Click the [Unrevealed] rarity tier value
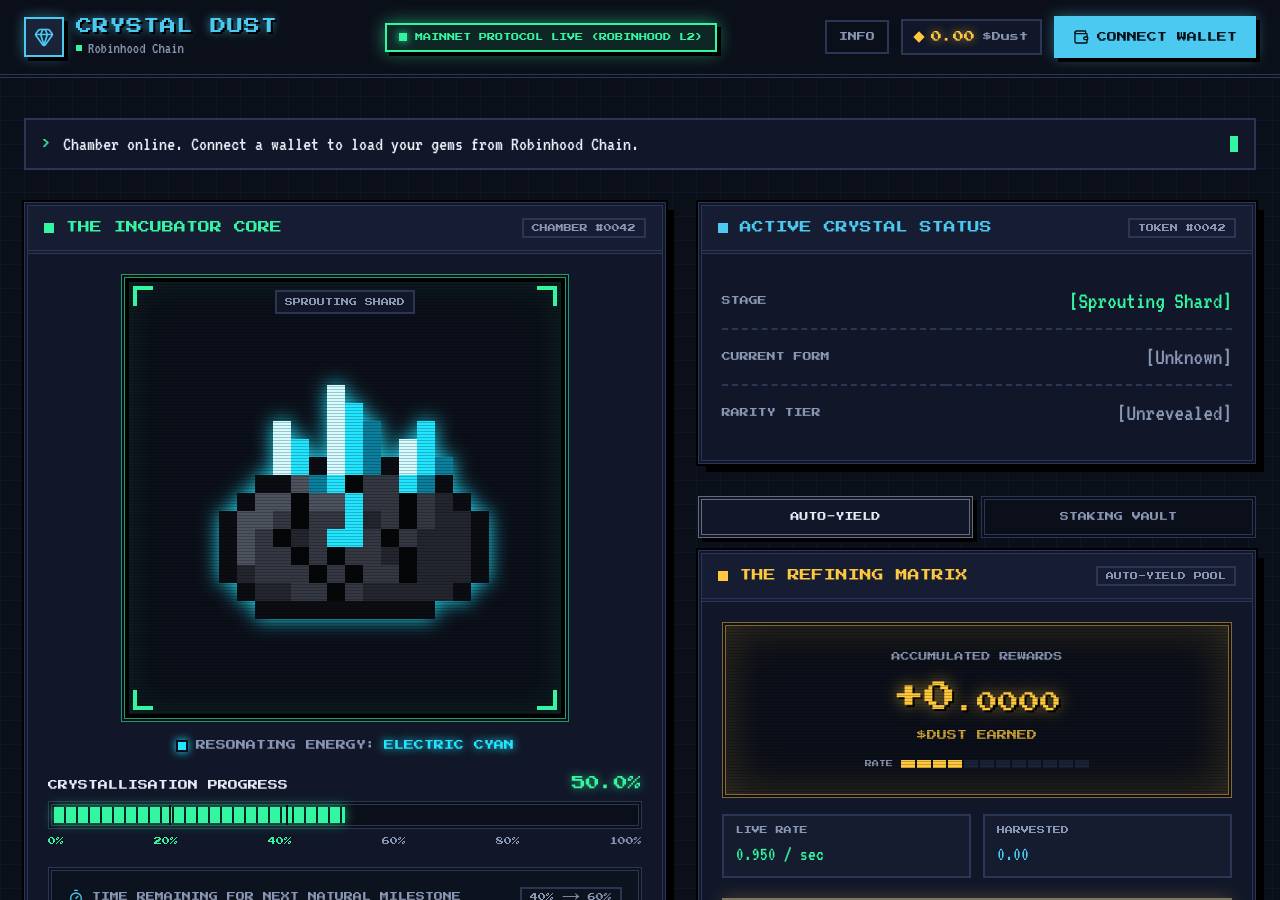Screen dimensions: 1280x900 (1174, 414)
